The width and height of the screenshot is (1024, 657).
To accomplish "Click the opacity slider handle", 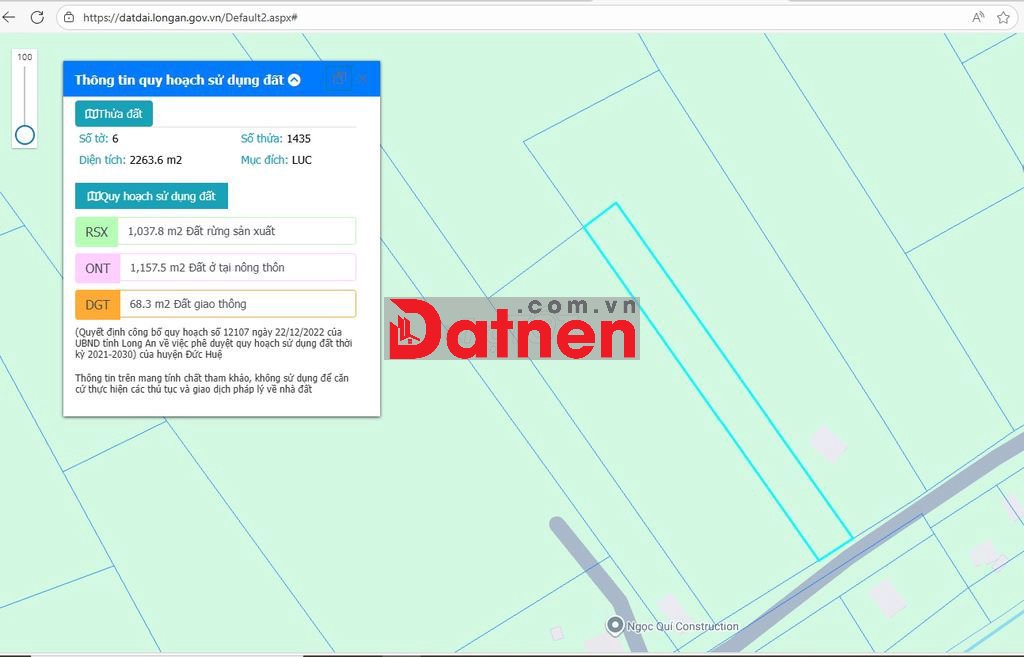I will pos(25,135).
